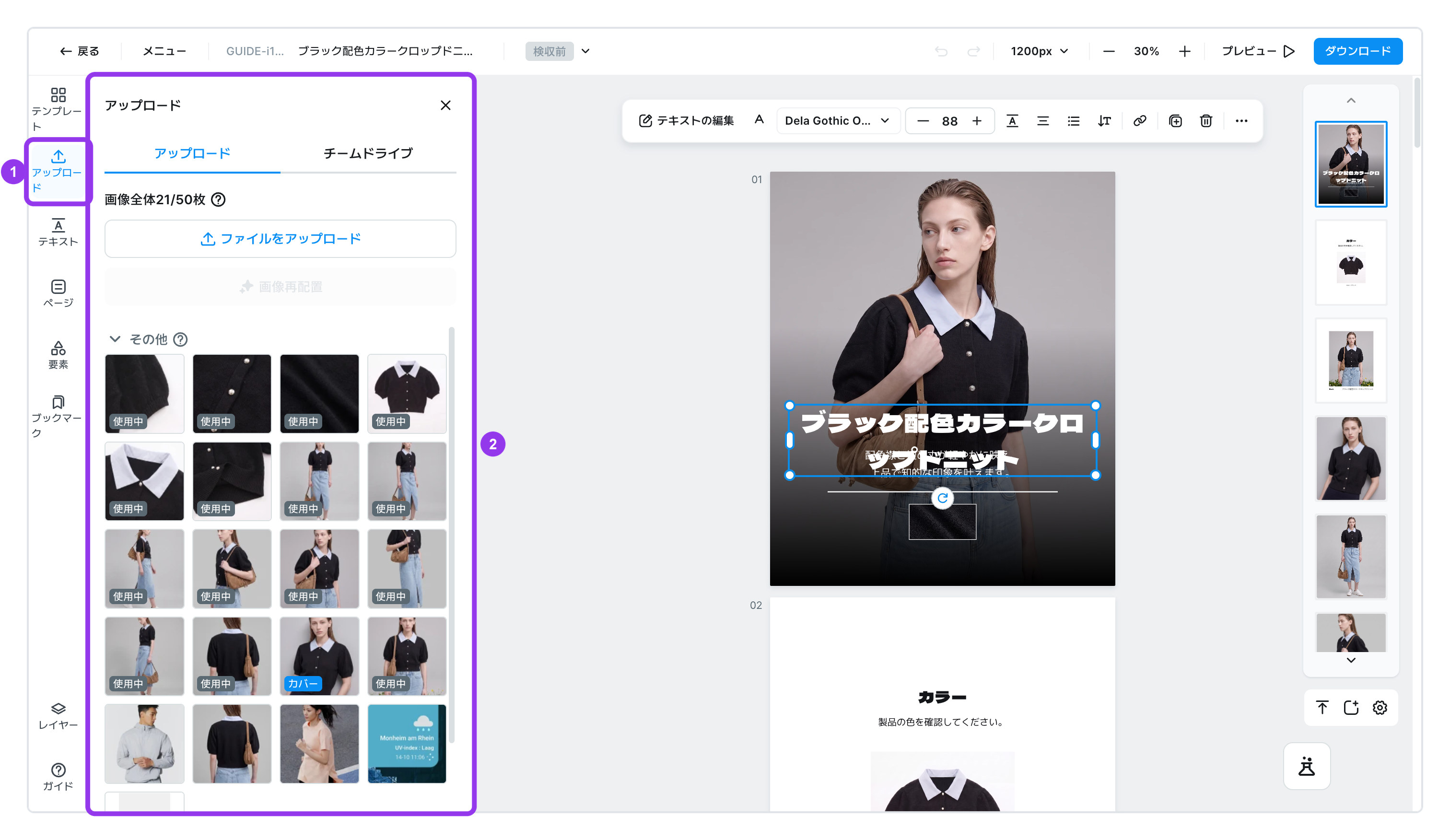Open the レイヤー layers panel
Screen dimensions: 1450x840
[58, 716]
